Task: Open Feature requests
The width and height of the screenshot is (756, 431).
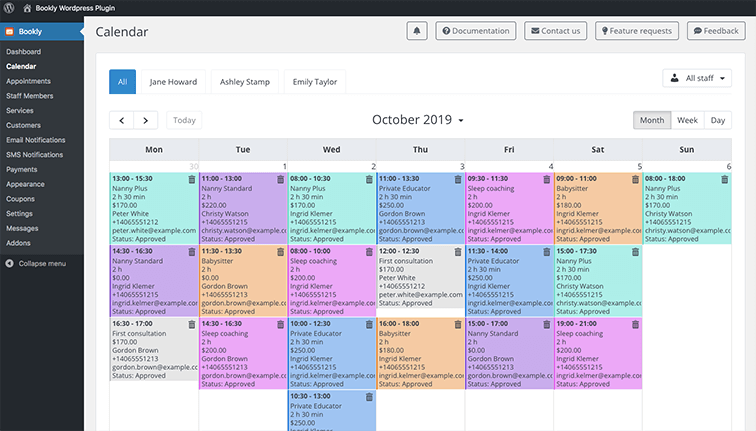Action: point(637,31)
